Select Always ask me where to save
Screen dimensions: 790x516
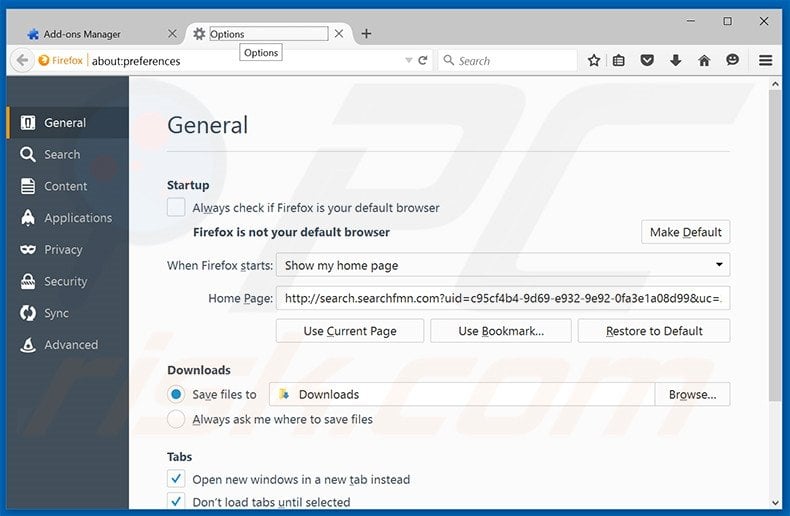[176, 419]
